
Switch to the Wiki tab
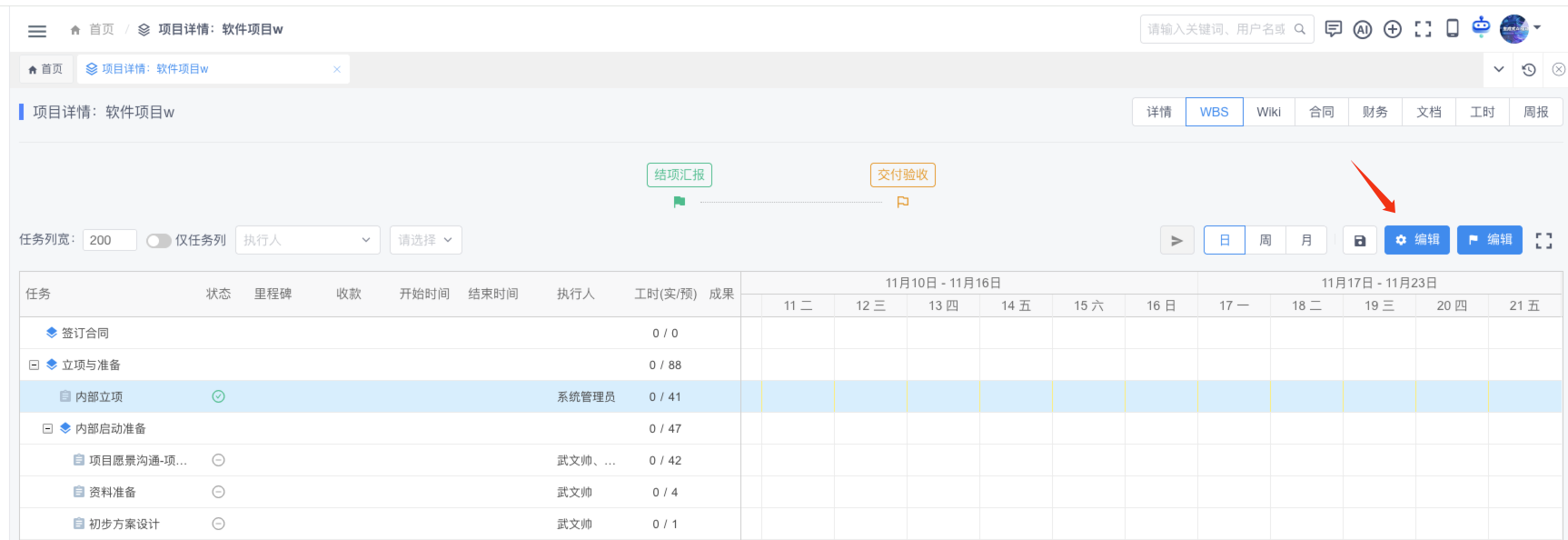pyautogui.click(x=1268, y=112)
